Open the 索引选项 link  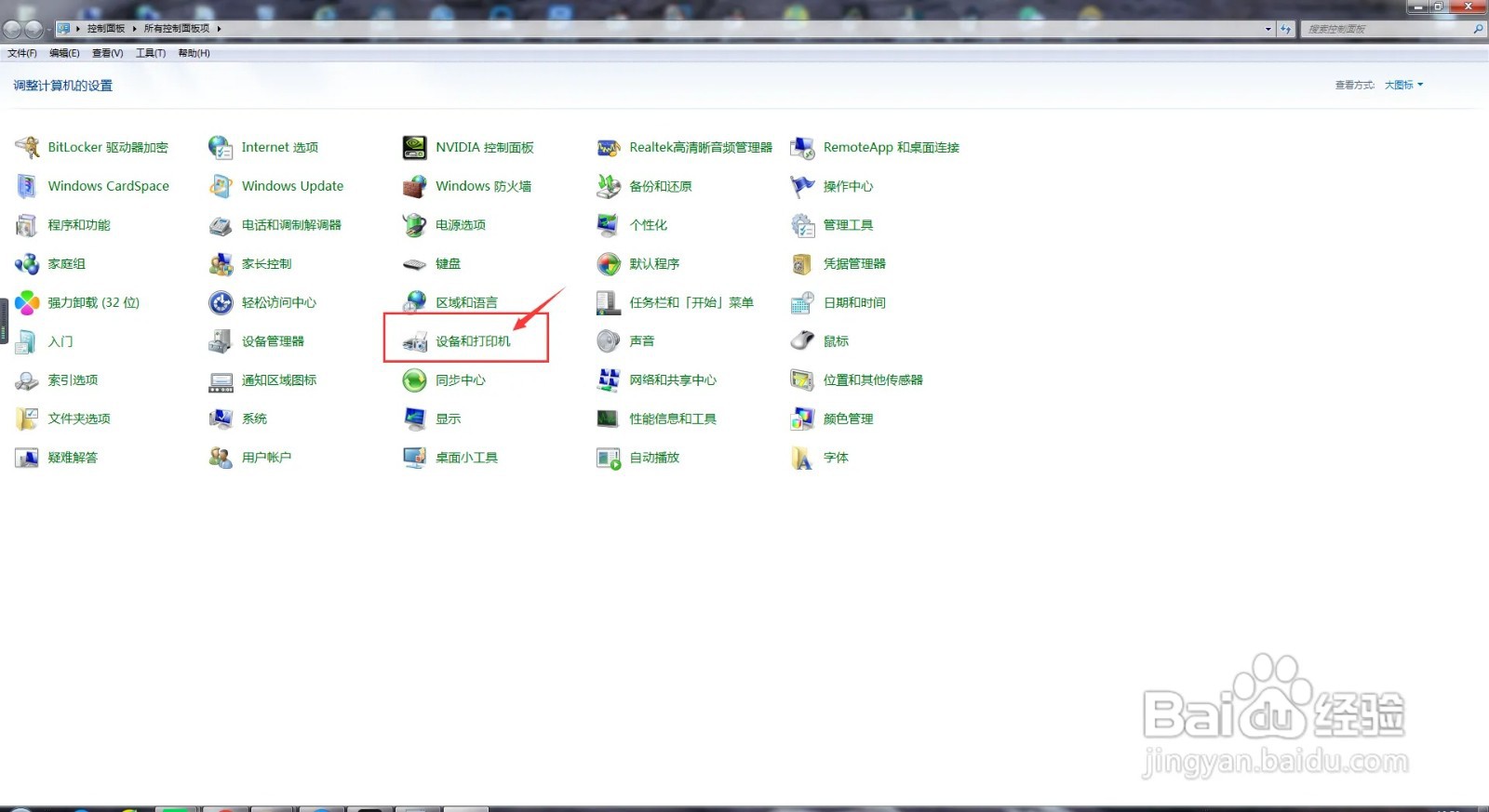(x=73, y=380)
